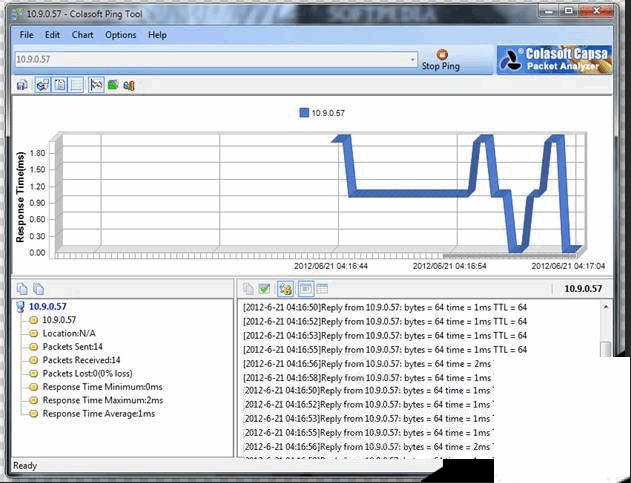
Task: Click the log scrollbar up arrow
Action: tap(606, 307)
